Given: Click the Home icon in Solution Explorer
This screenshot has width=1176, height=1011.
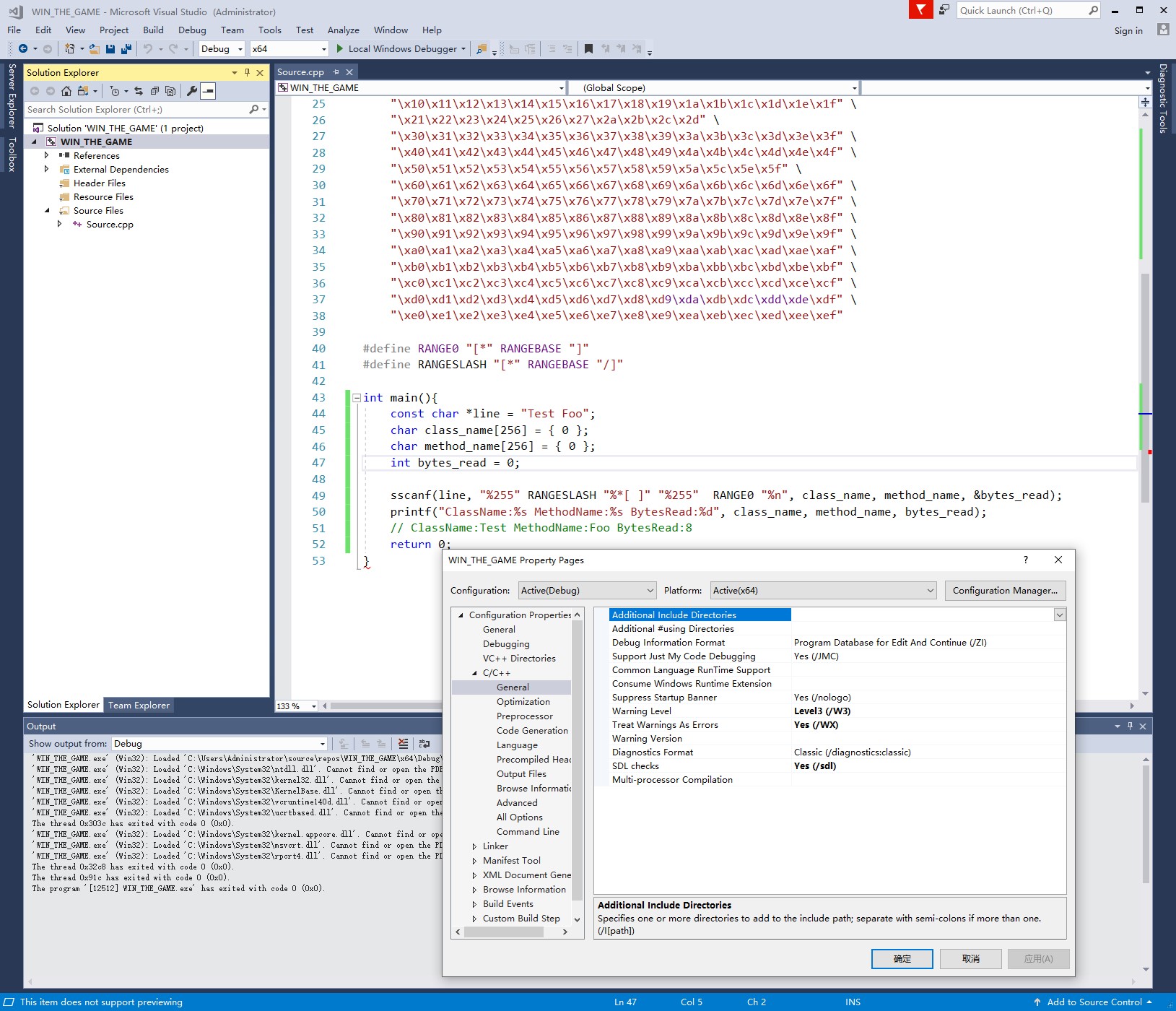Looking at the screenshot, I should [x=66, y=91].
